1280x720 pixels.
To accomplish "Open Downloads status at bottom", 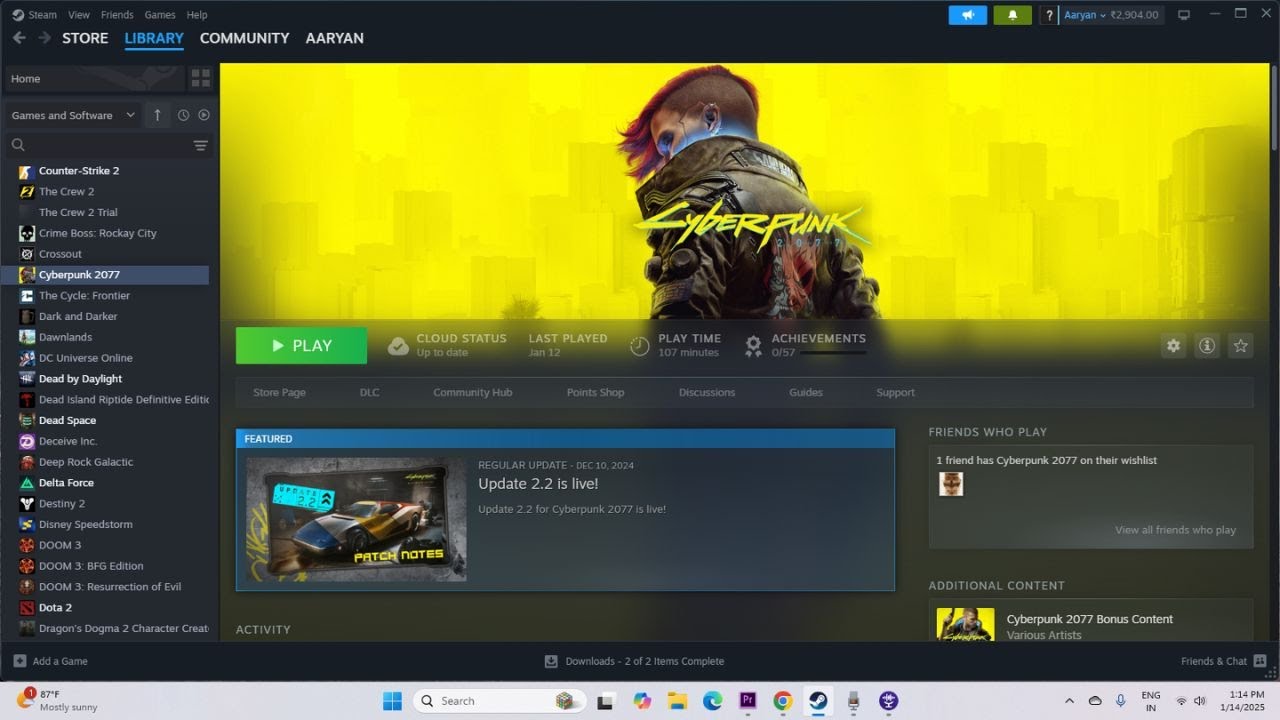I will (634, 661).
